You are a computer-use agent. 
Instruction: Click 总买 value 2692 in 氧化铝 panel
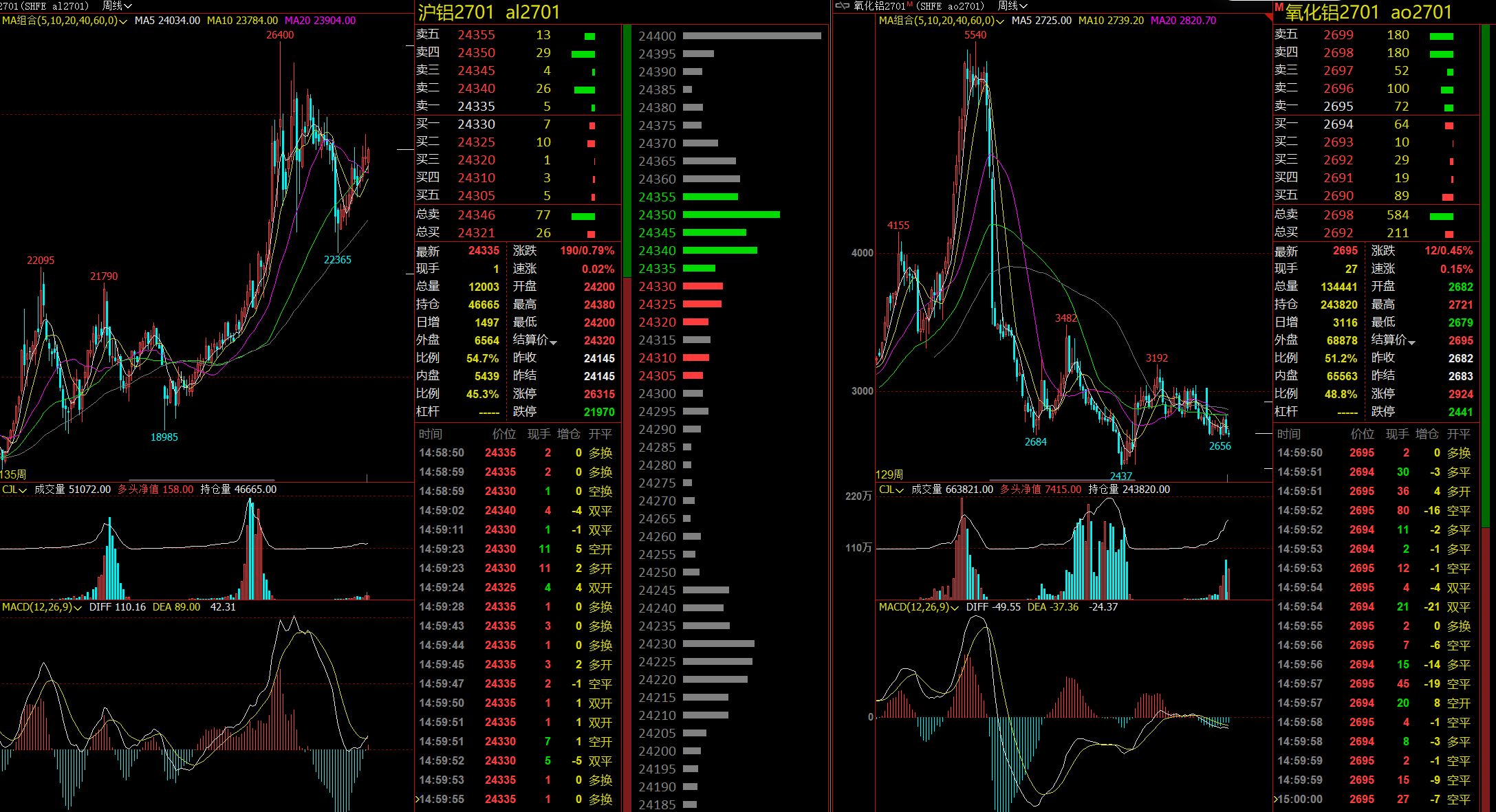point(1338,233)
